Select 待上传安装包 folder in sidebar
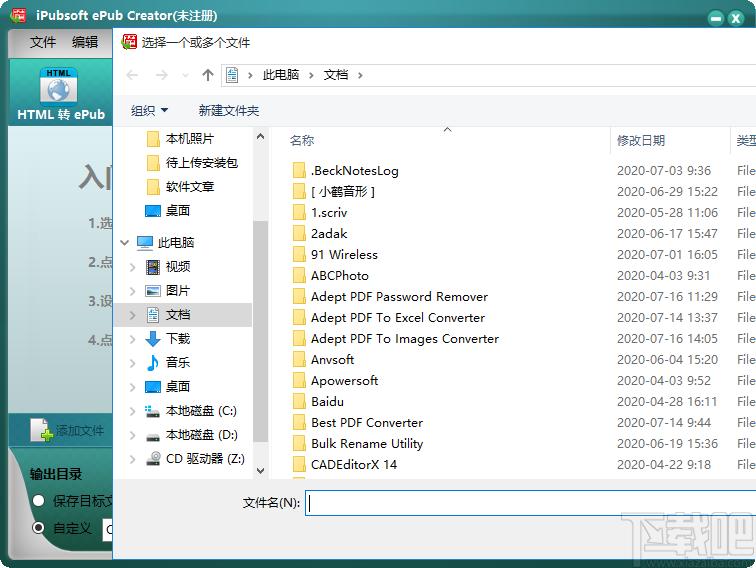 click(x=192, y=163)
